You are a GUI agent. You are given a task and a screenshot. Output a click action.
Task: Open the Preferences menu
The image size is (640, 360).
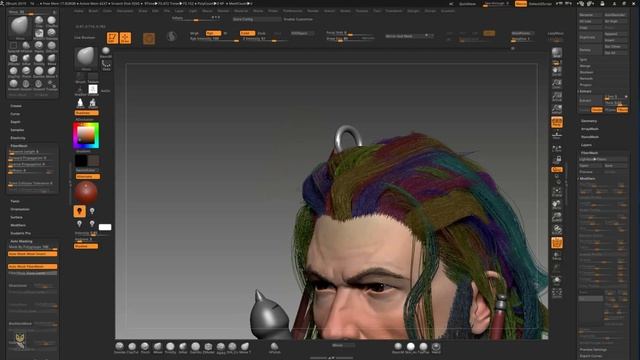pyautogui.click(x=293, y=11)
